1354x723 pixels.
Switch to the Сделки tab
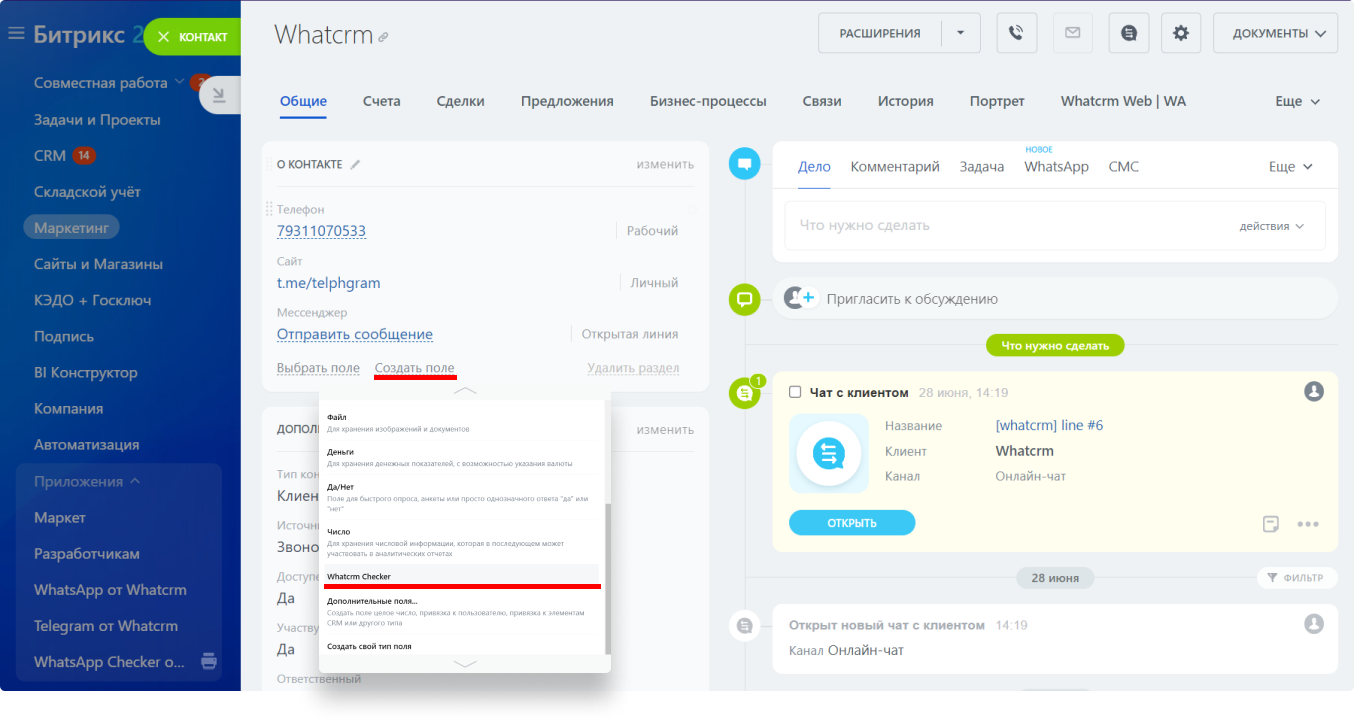click(460, 101)
